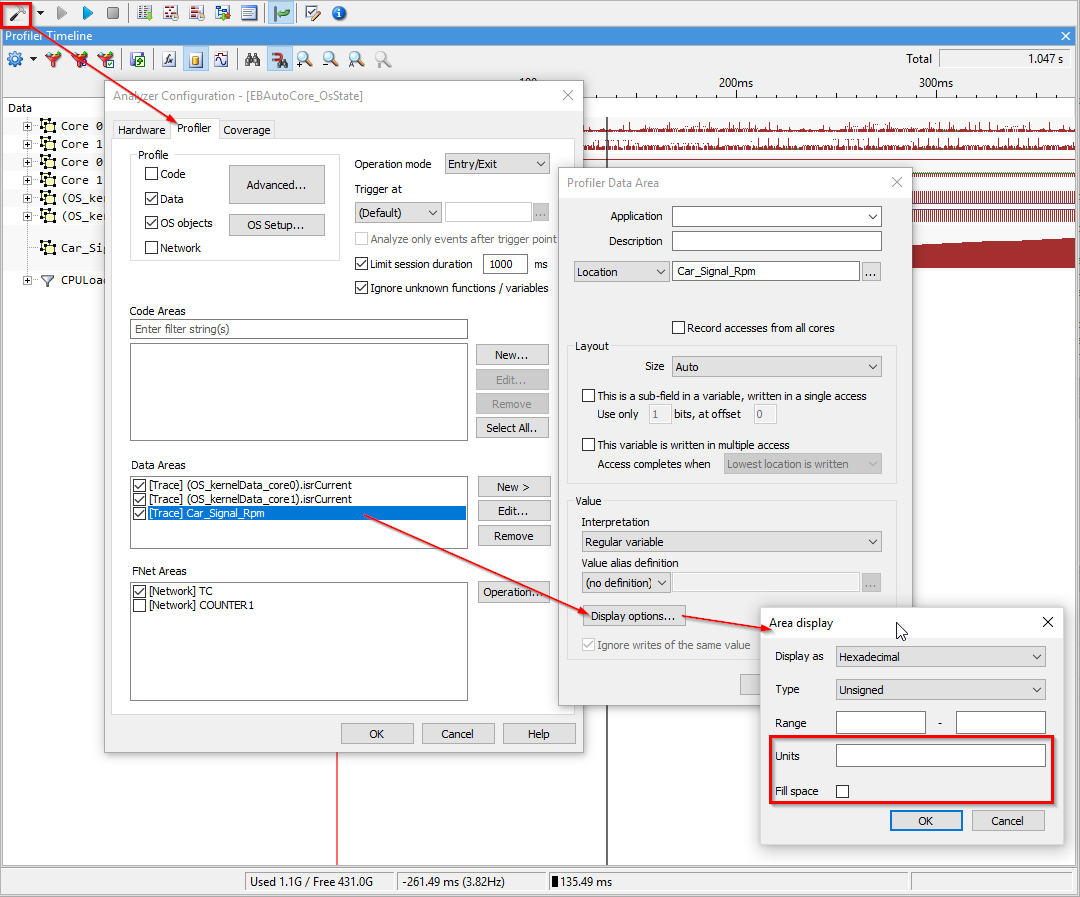Screen dimensions: 1080x897
Task: Open Analyzer Configuration via the wrench icon
Action: point(17,13)
